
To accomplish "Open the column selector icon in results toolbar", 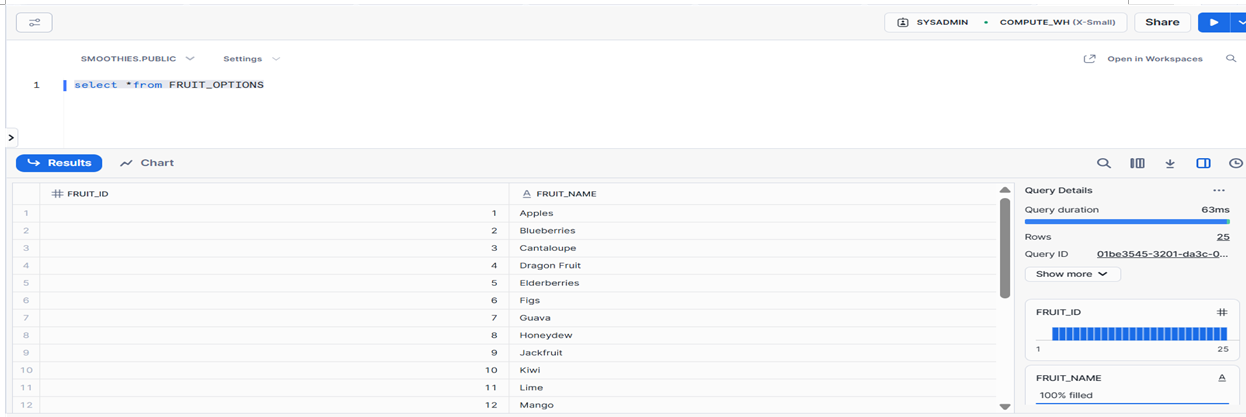I will tap(1137, 163).
